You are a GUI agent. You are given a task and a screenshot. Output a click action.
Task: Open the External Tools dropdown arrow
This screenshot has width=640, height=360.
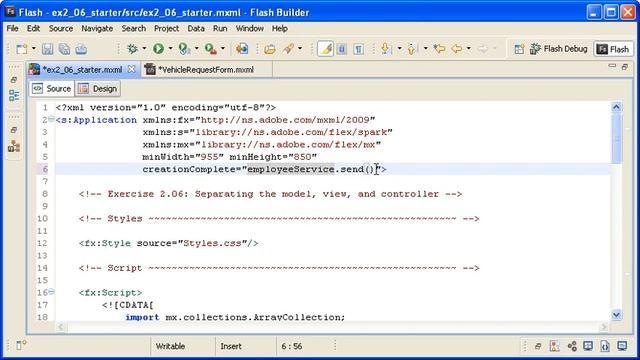point(223,49)
